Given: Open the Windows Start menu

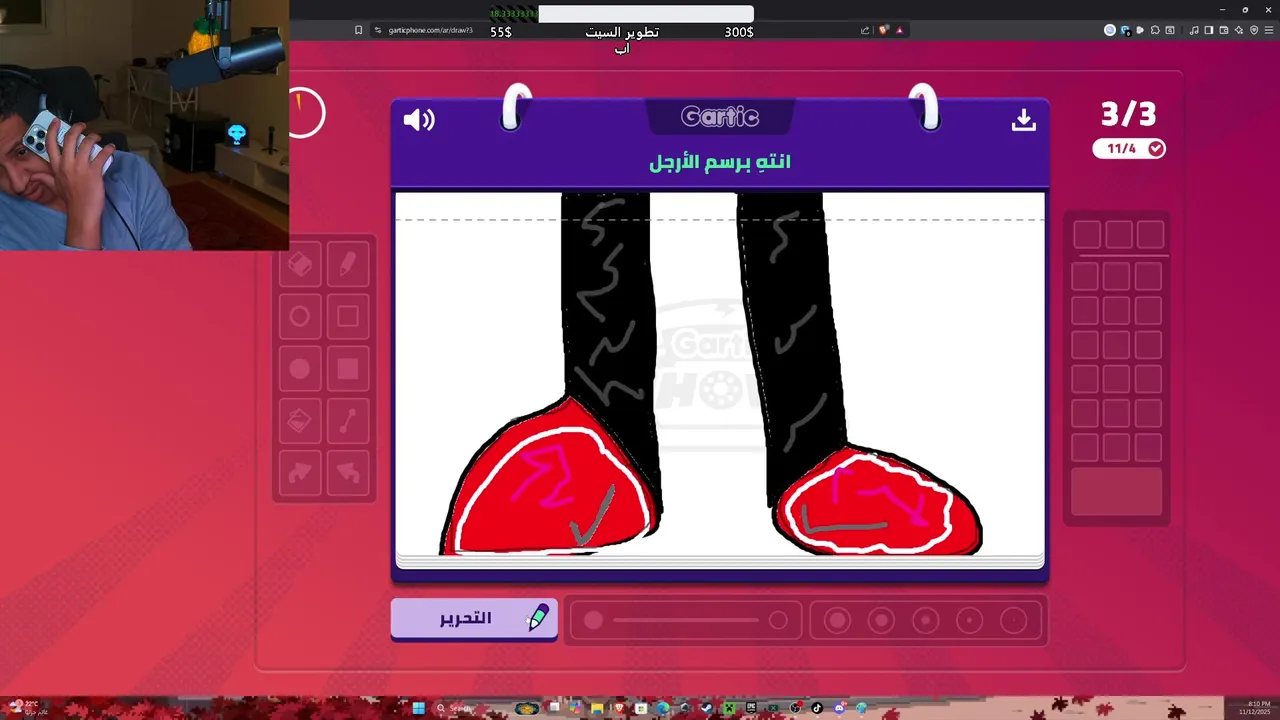Looking at the screenshot, I should (x=418, y=708).
